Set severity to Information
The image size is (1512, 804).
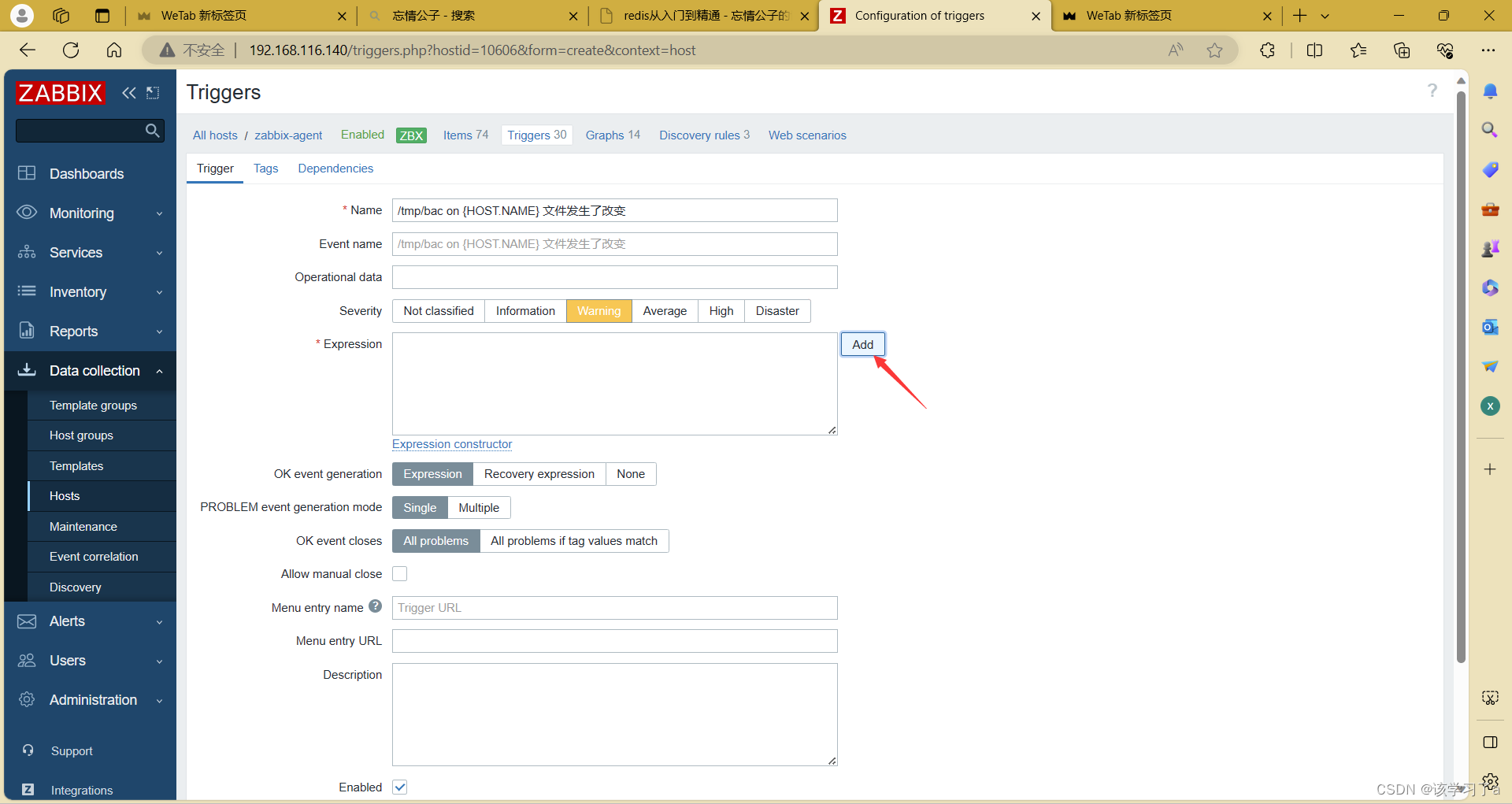525,311
